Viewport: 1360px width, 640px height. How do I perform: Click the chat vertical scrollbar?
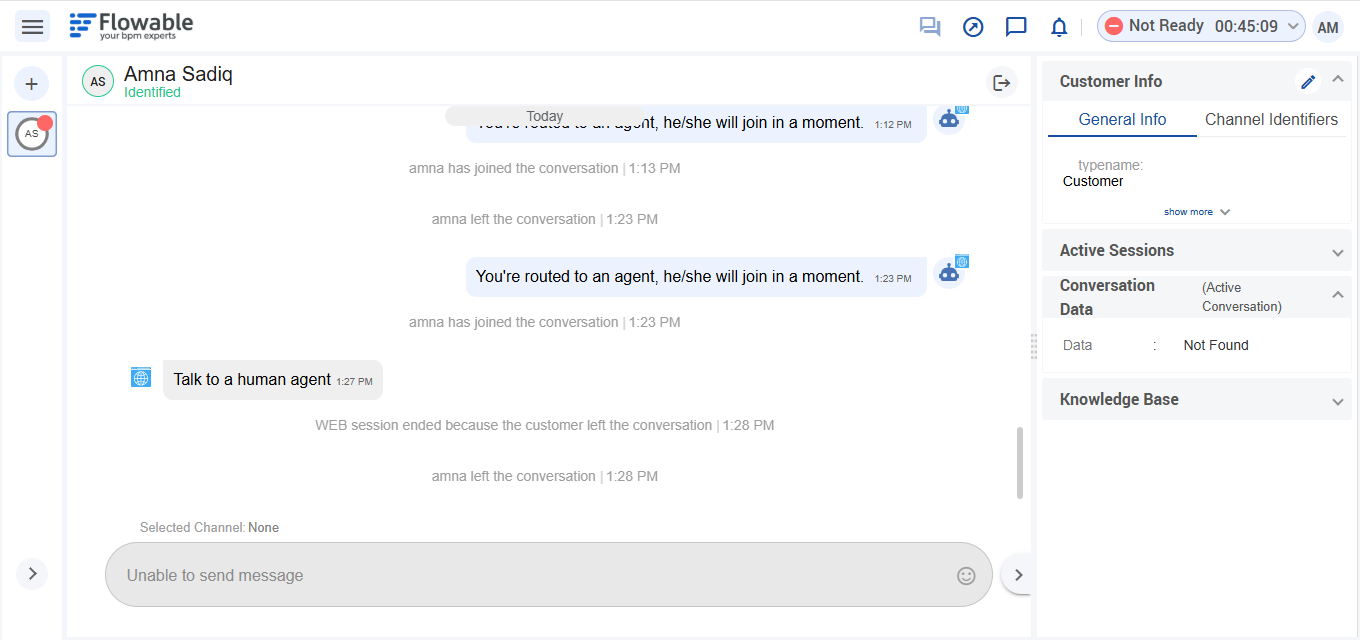1019,462
